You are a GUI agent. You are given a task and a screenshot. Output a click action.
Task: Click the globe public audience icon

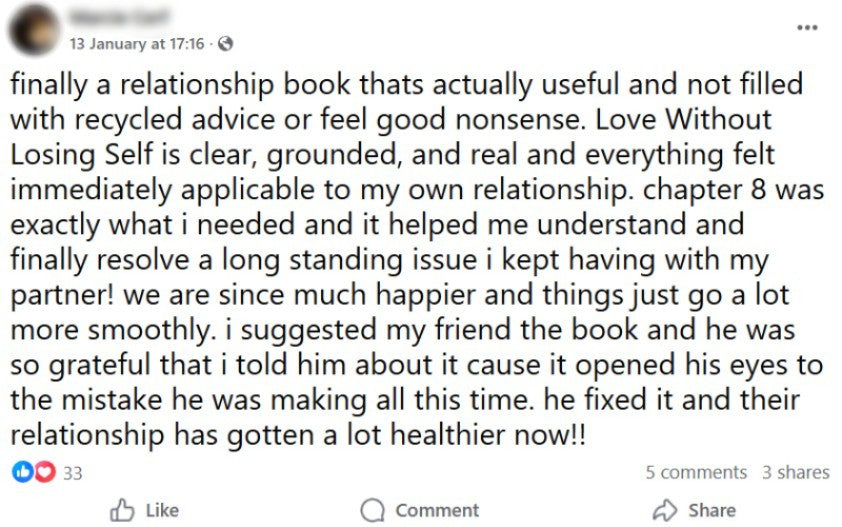pyautogui.click(x=225, y=44)
